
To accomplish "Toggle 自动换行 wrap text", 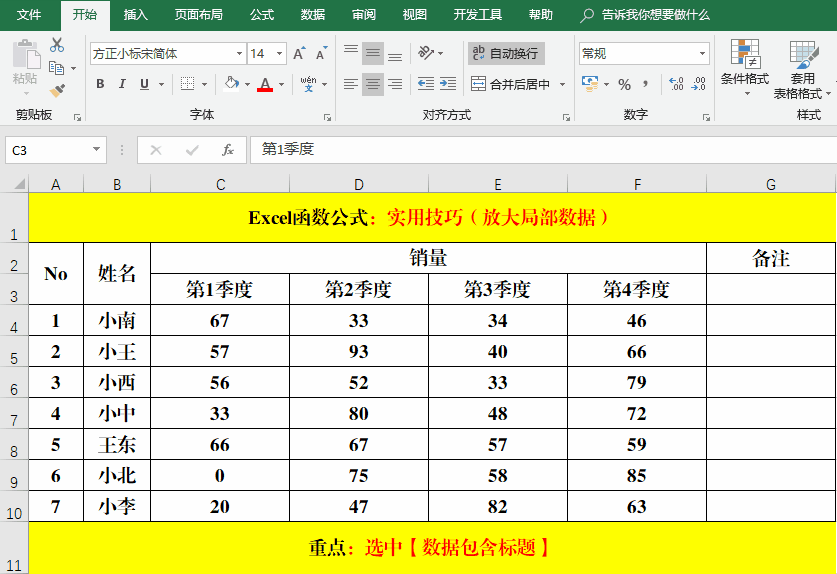I will tap(505, 54).
